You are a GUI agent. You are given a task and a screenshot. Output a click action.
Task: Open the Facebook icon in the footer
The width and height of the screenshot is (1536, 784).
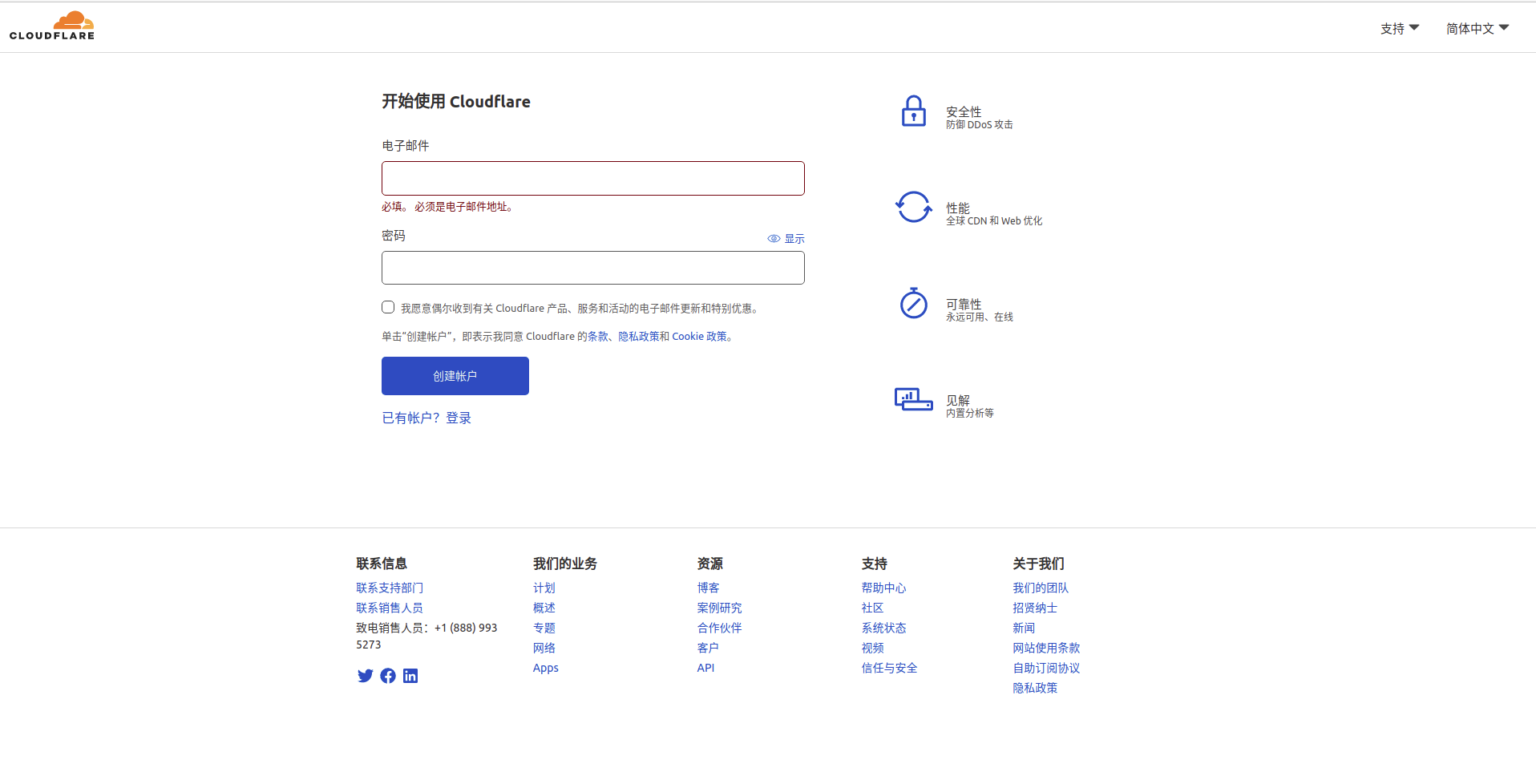[x=388, y=676]
